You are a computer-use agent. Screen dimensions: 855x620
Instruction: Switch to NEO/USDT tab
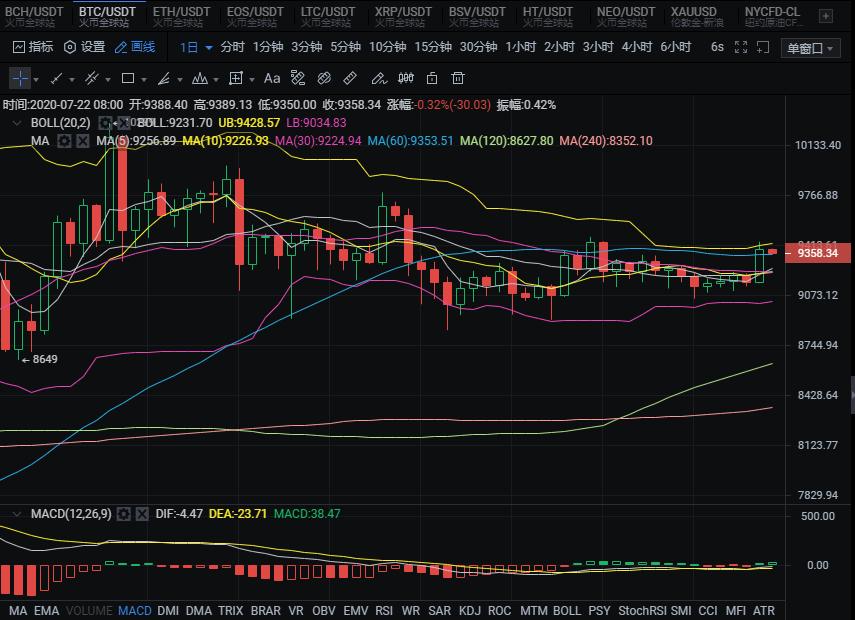pyautogui.click(x=625, y=16)
